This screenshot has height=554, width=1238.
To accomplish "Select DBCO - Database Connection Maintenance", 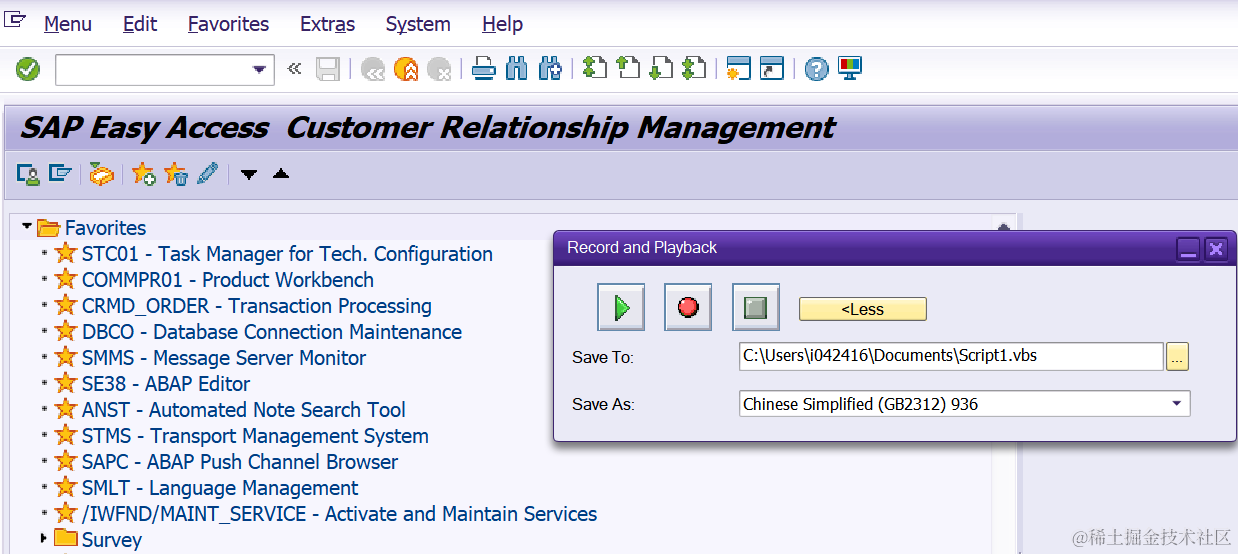I will tap(272, 332).
